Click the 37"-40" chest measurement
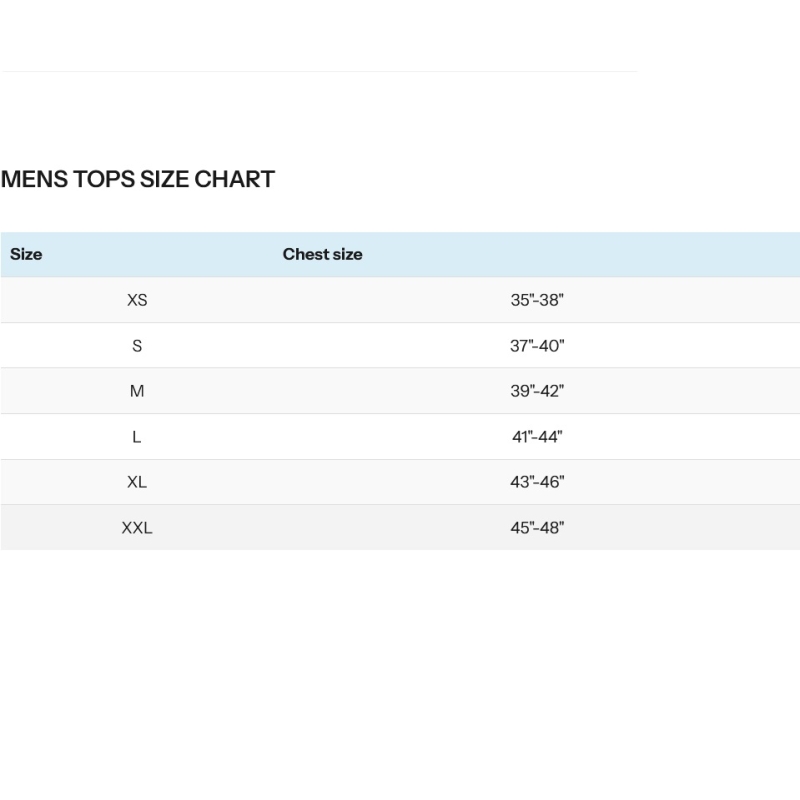800x800 pixels. click(537, 346)
